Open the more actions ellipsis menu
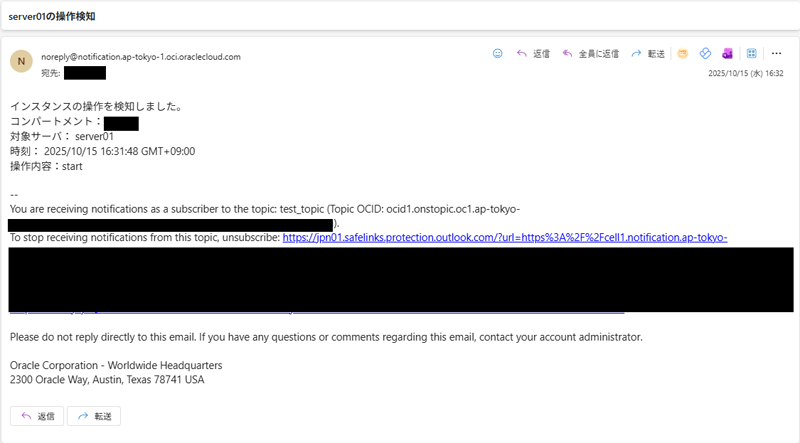 [776, 54]
